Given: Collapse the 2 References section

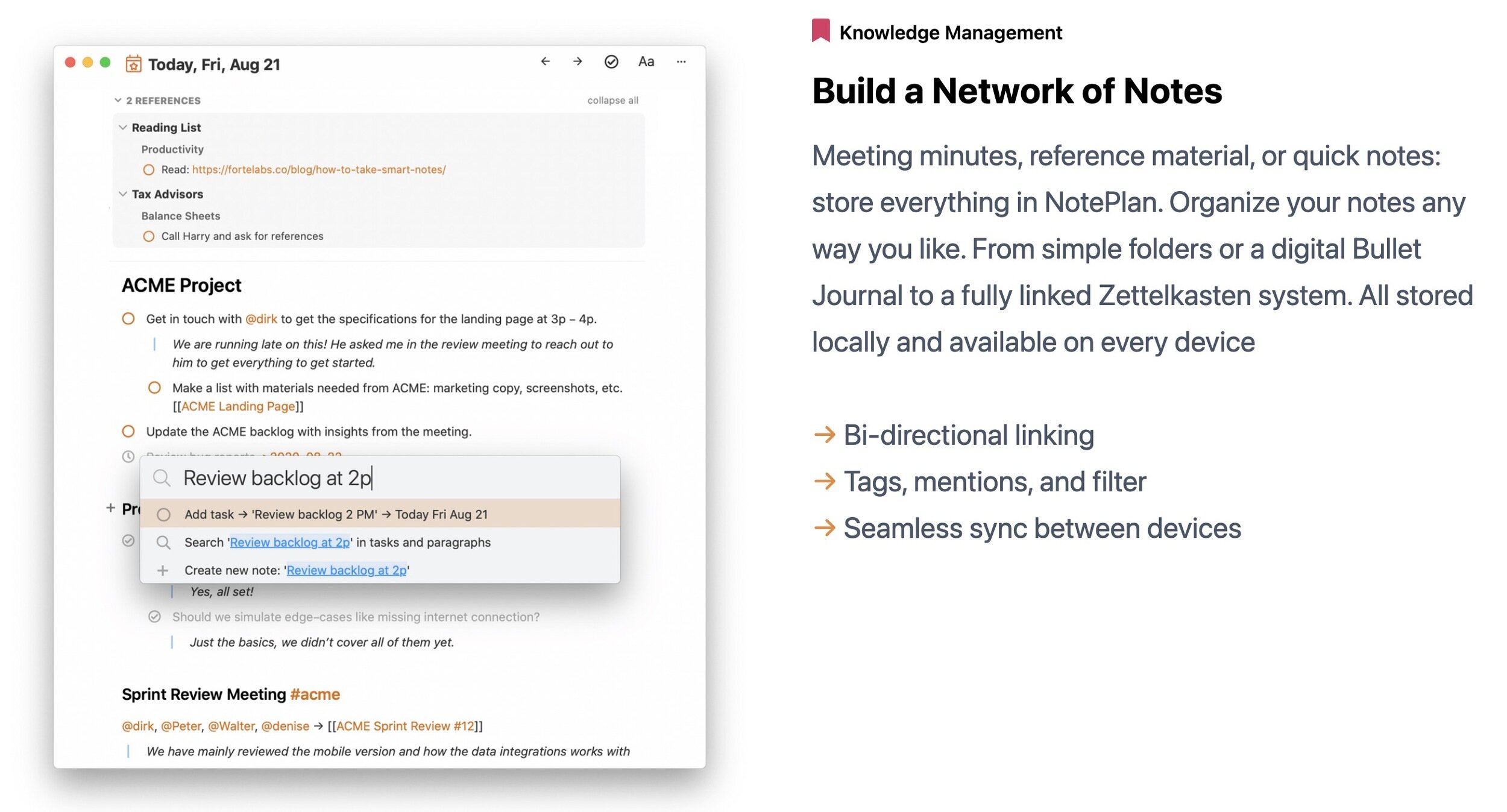Looking at the screenshot, I should click(118, 100).
